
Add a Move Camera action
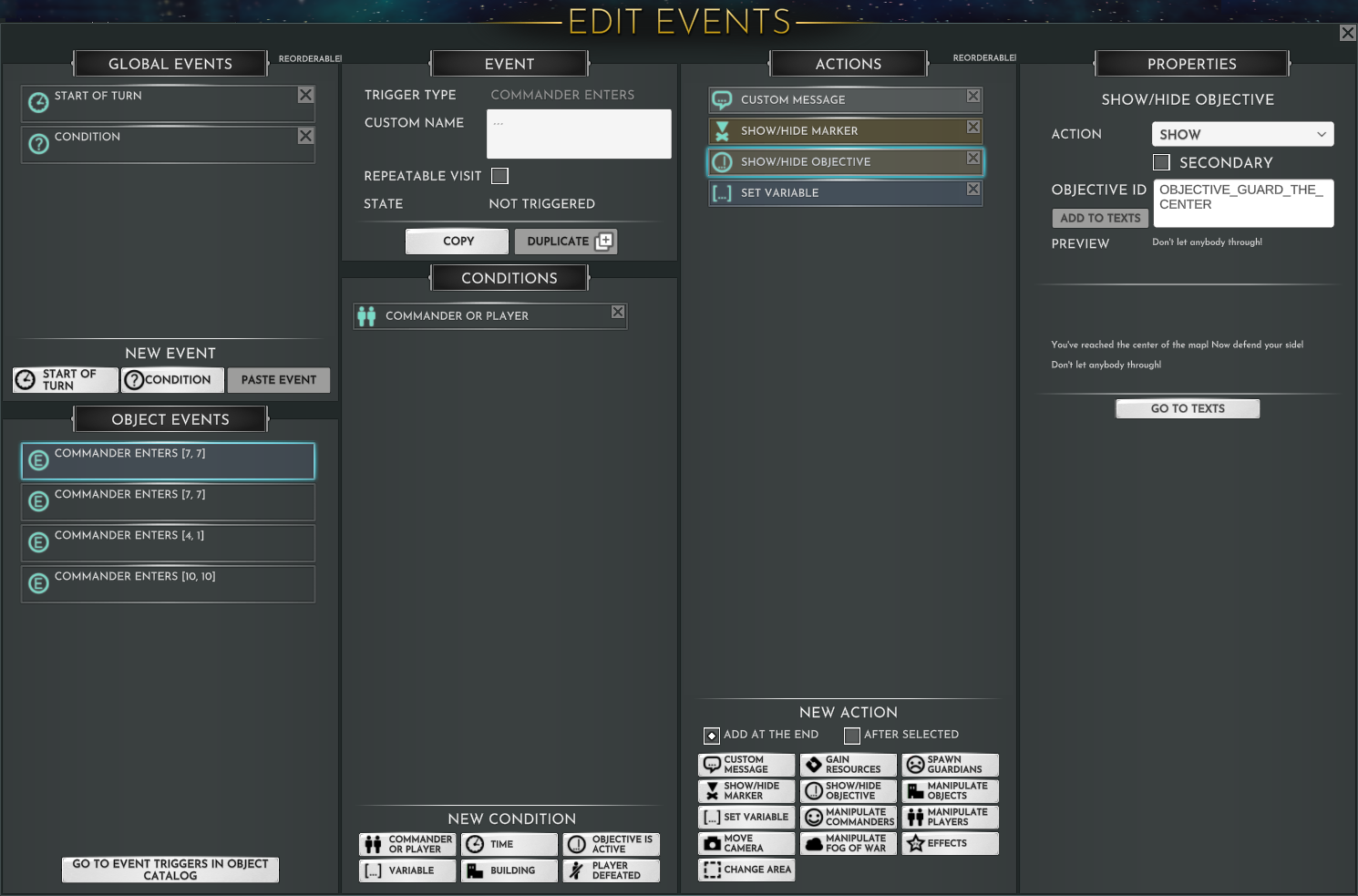[x=746, y=844]
